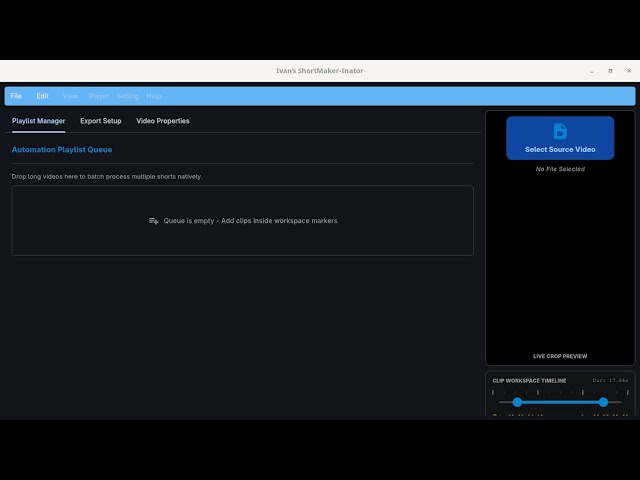The height and width of the screenshot is (480, 640).
Task: Switch to the Export Setup tab
Action: 101,121
